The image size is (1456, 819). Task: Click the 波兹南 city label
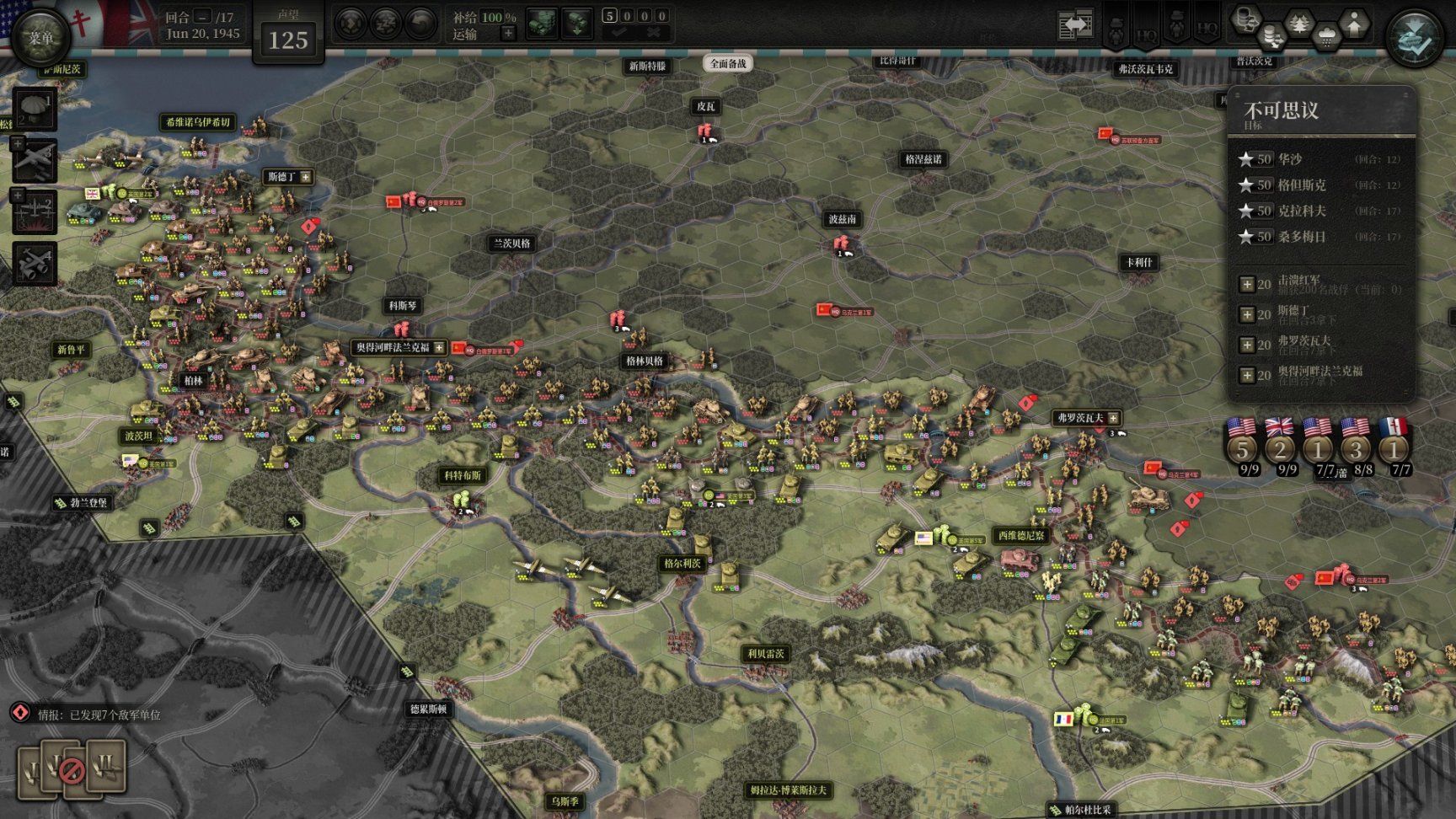click(x=842, y=219)
